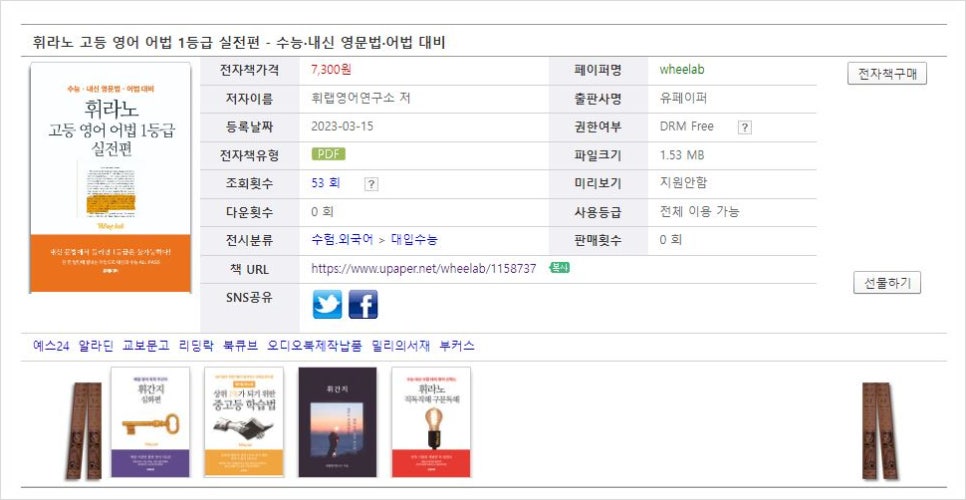Image resolution: width=966 pixels, height=500 pixels.
Task: Open the 밀리의서재 link
Action: pos(400,346)
